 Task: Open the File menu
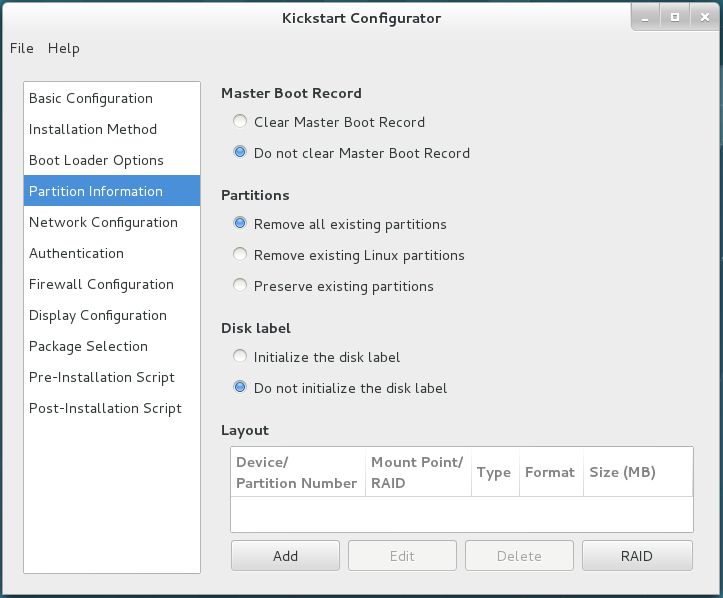[21, 48]
